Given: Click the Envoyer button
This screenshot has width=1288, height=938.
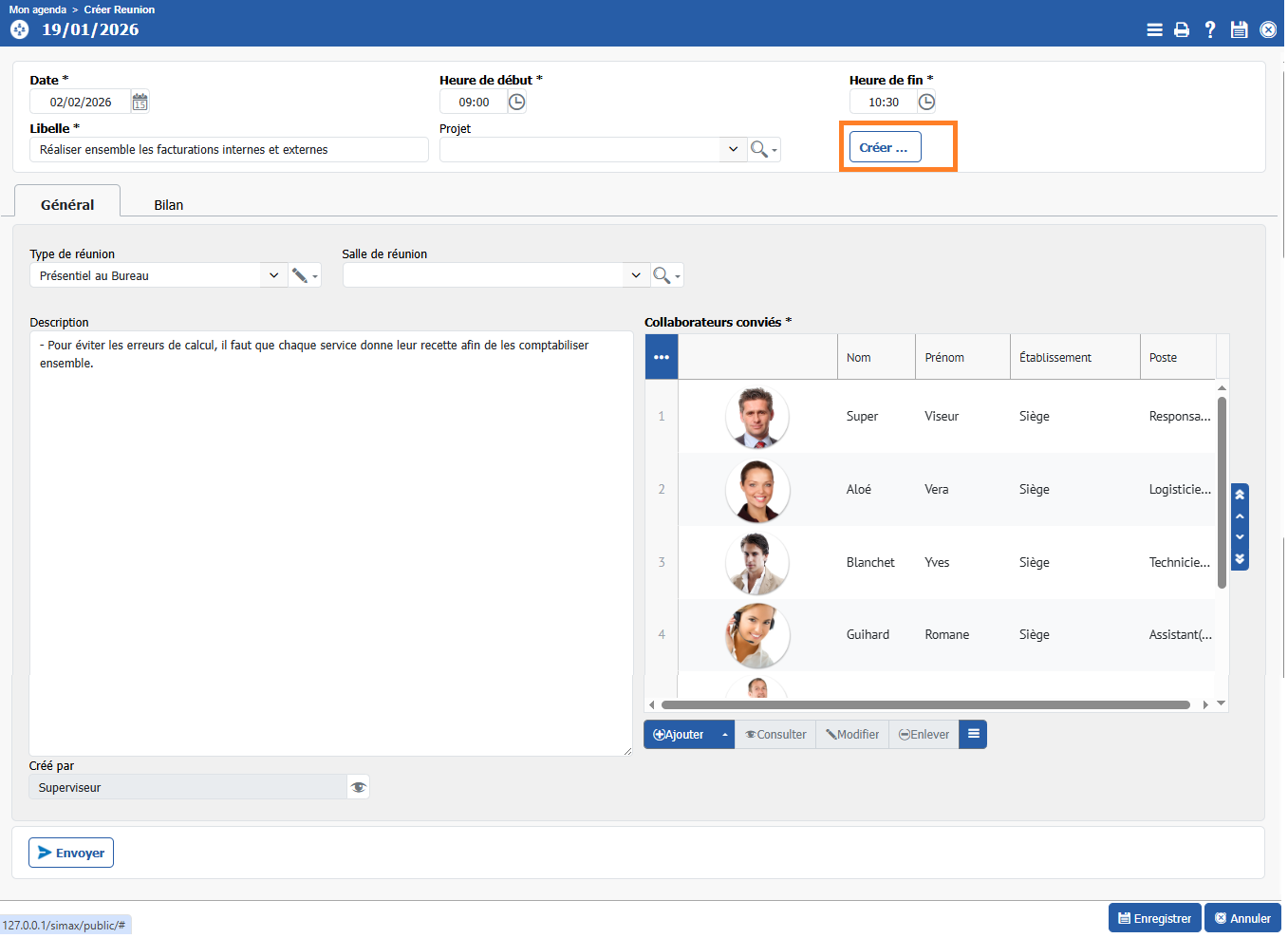Looking at the screenshot, I should coord(71,853).
